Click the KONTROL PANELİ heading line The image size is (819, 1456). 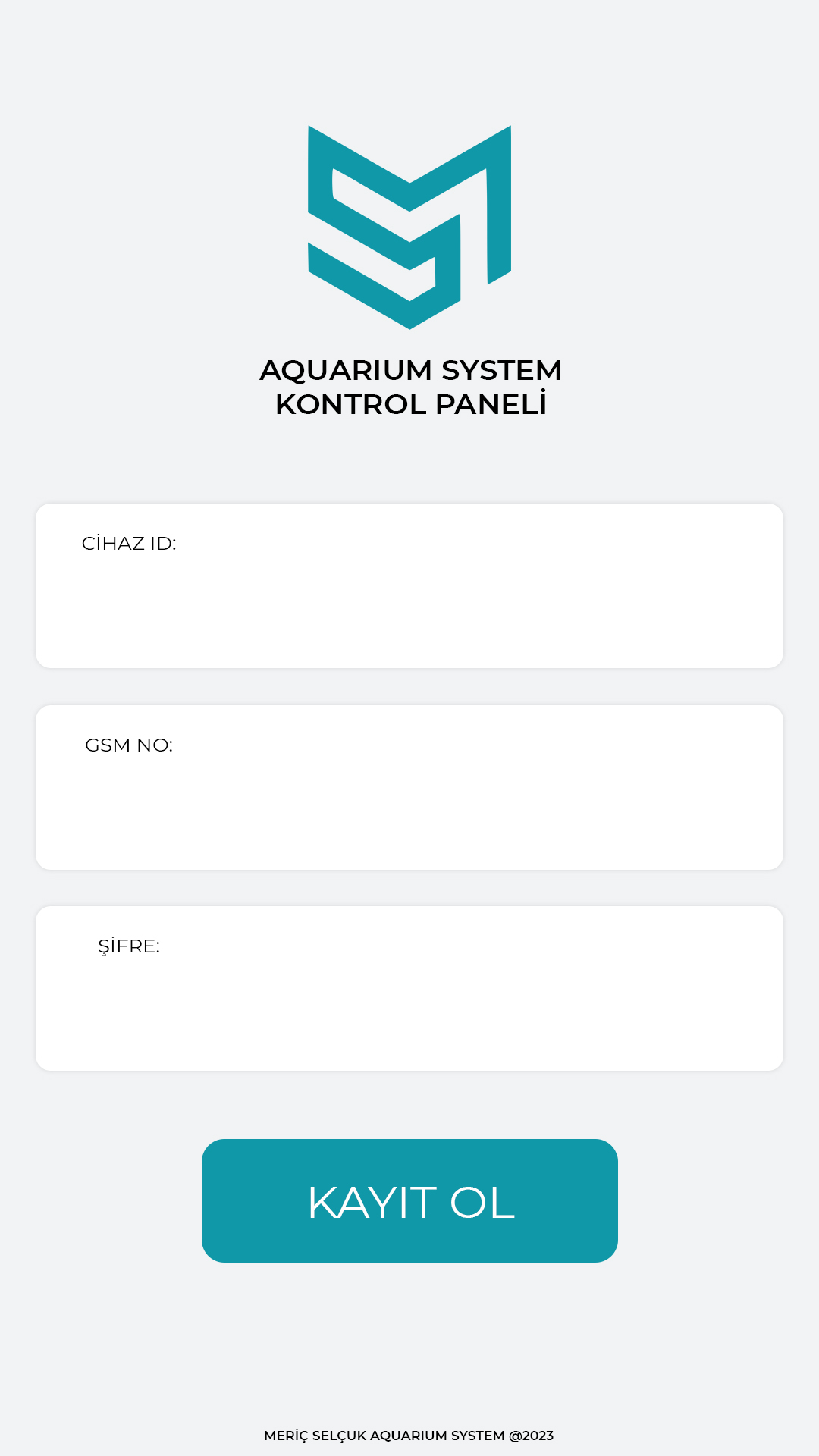tap(410, 403)
